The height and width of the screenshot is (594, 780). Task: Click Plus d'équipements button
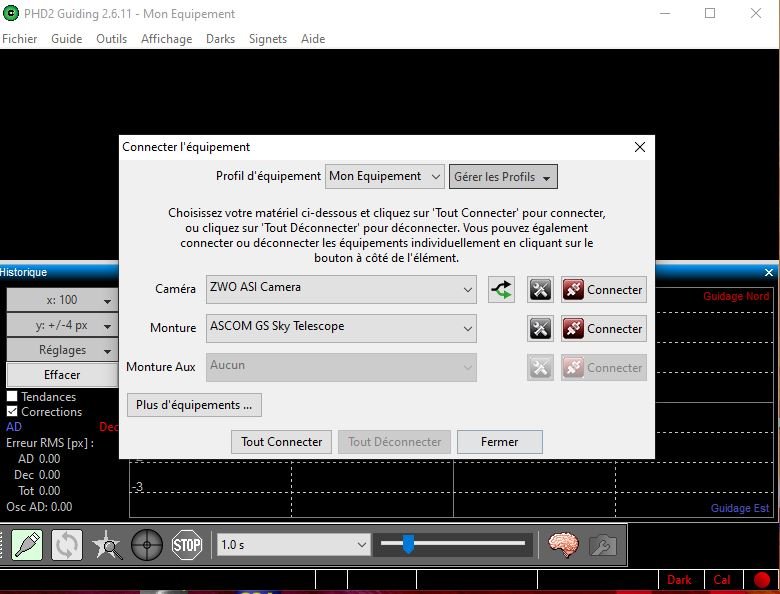point(194,405)
